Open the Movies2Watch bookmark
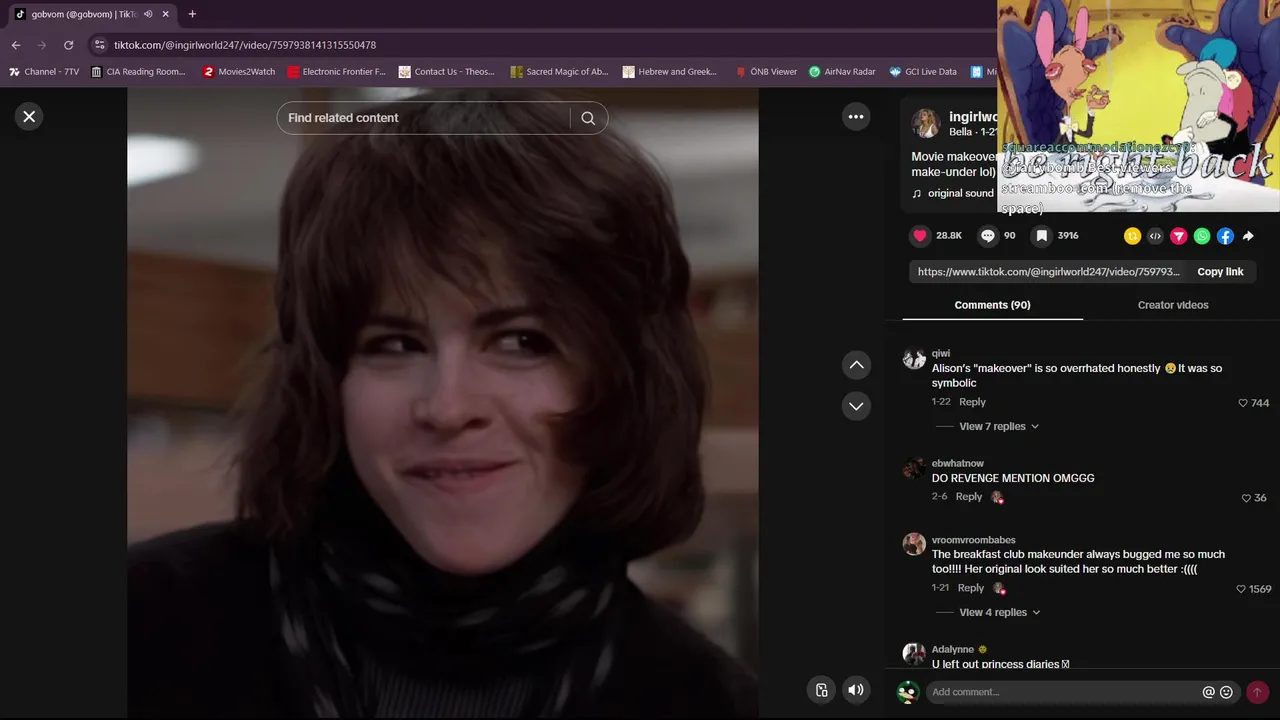This screenshot has height=720, width=1280. point(239,72)
